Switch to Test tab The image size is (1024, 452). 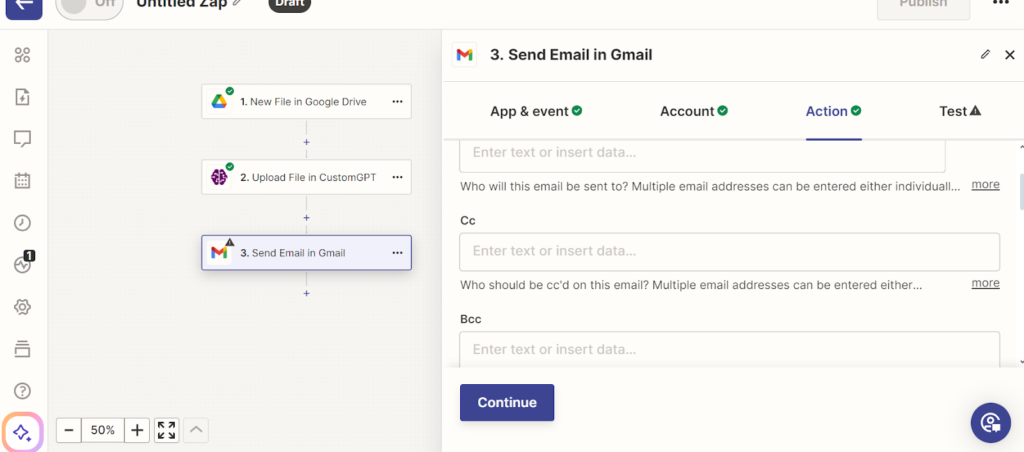[x=960, y=111]
